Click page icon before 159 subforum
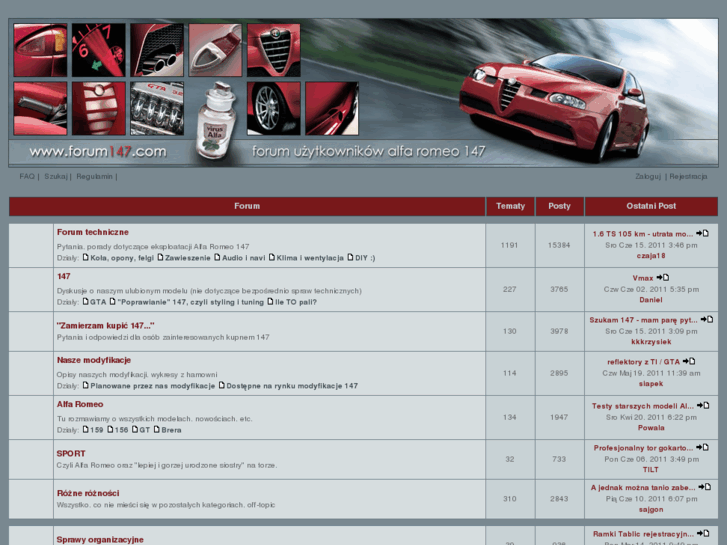Screen dimensions: 727x545 click(85, 430)
